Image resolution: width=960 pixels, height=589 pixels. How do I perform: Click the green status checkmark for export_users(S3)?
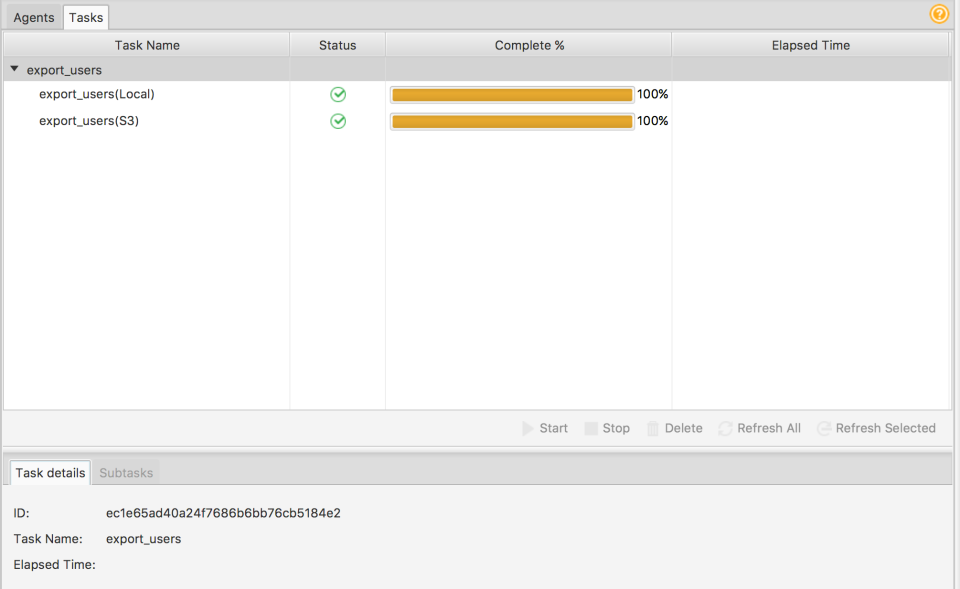click(x=338, y=121)
